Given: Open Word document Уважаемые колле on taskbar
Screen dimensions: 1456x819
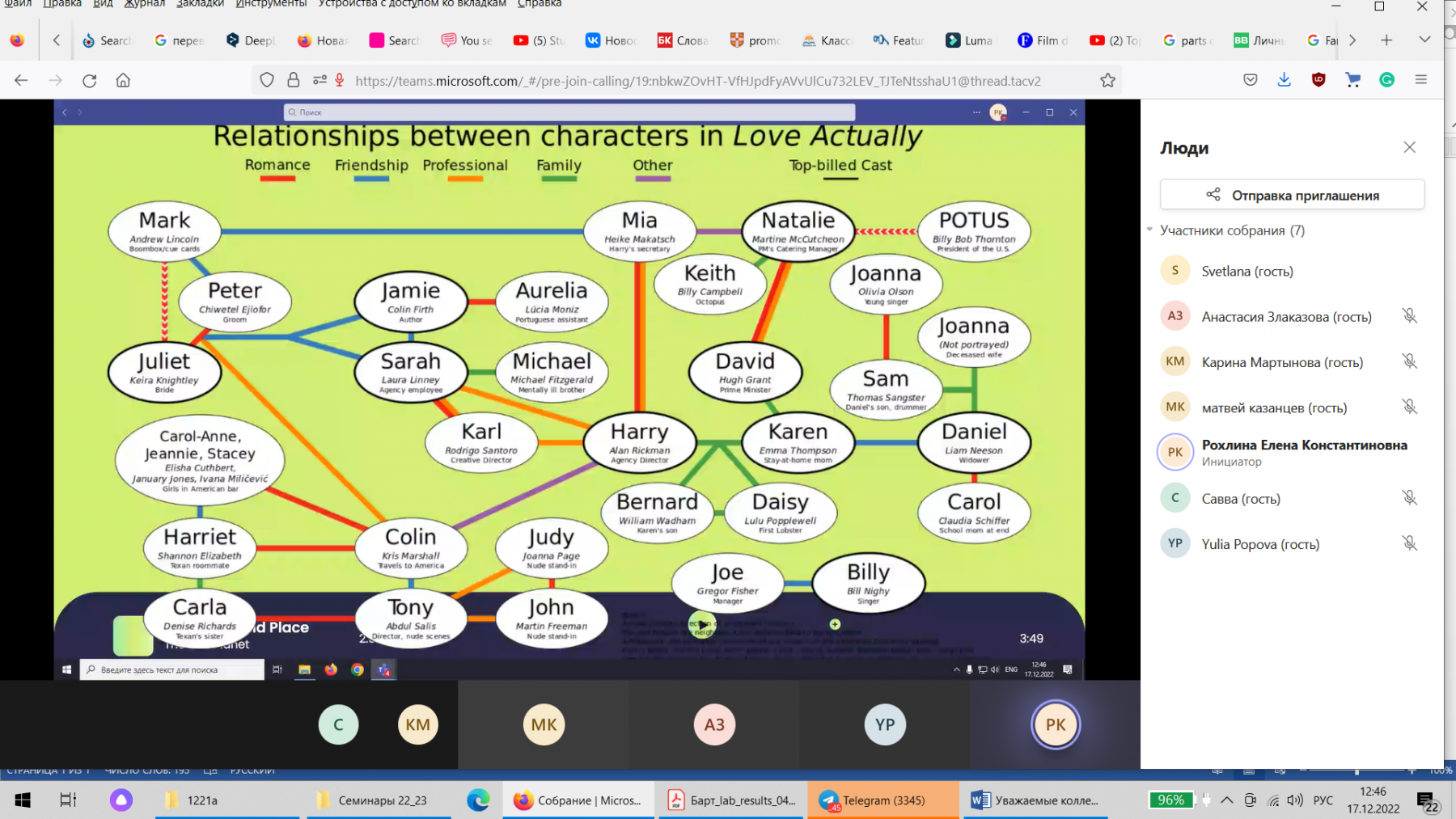Looking at the screenshot, I should (x=1037, y=800).
